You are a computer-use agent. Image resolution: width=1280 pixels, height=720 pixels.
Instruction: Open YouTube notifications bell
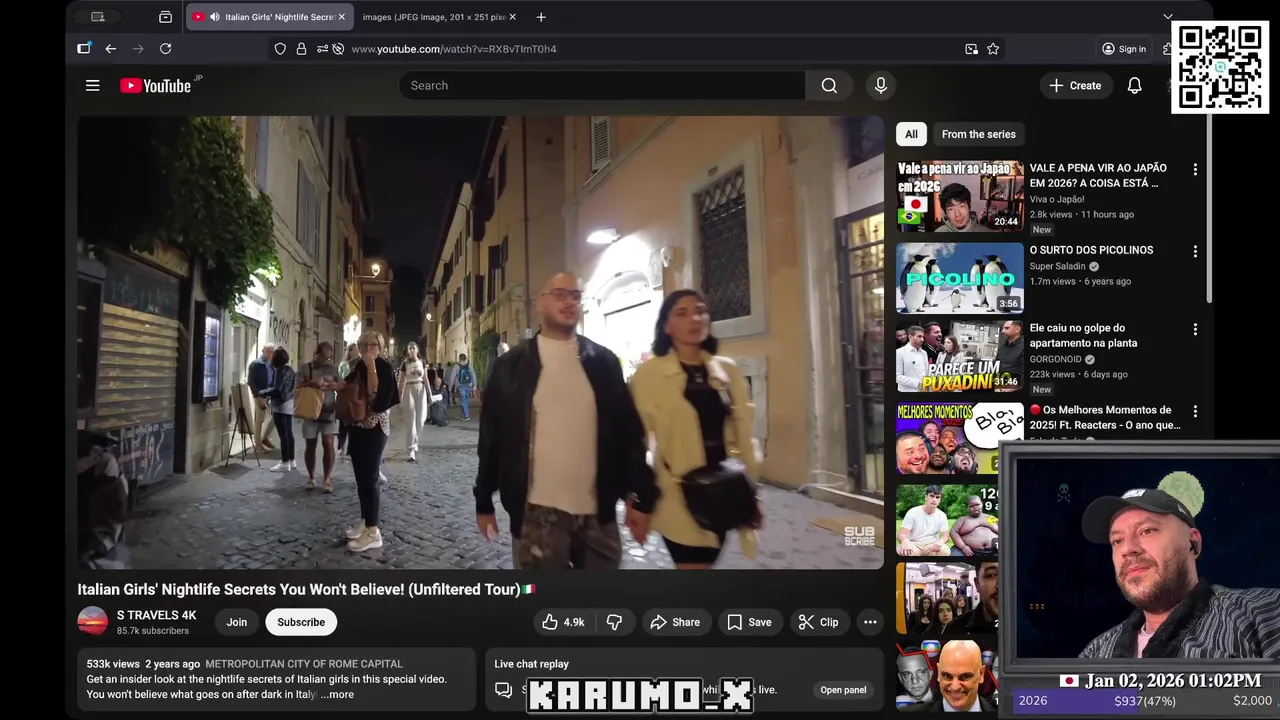pyautogui.click(x=1134, y=86)
